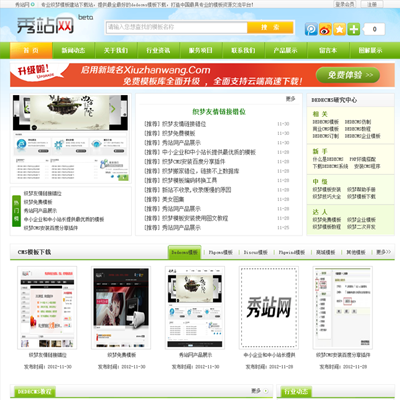The image size is (400, 400).
Task: Open the 织梦CMS安装百度分享插件 template thumbnail
Action: pos(343,308)
